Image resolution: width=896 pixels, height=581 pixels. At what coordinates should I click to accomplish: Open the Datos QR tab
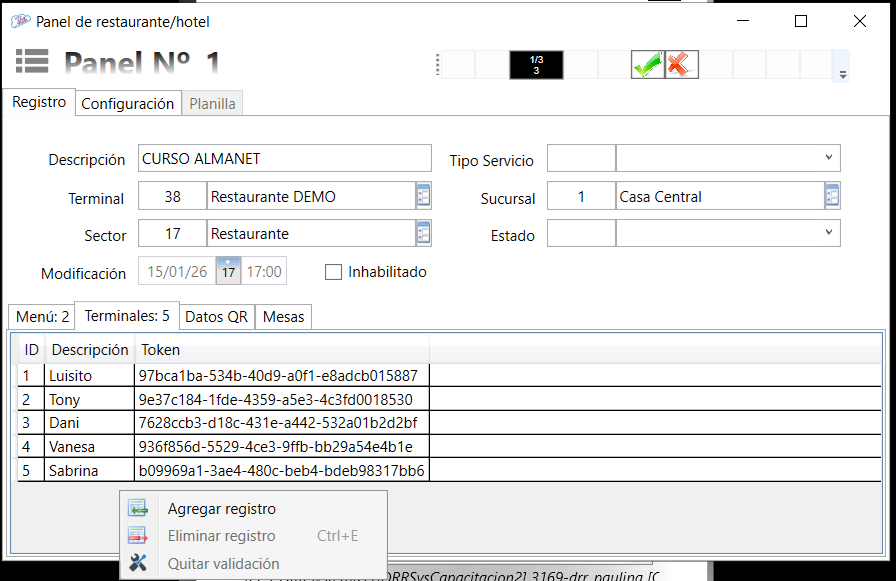217,317
